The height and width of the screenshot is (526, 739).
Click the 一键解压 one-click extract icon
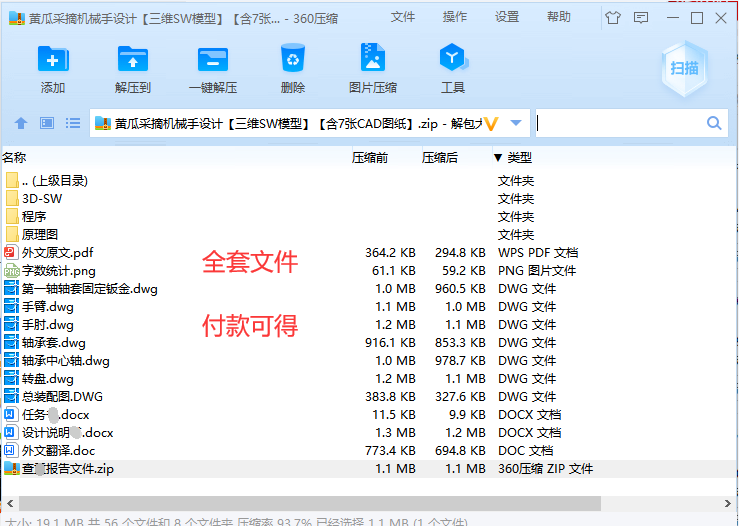[x=213, y=59]
